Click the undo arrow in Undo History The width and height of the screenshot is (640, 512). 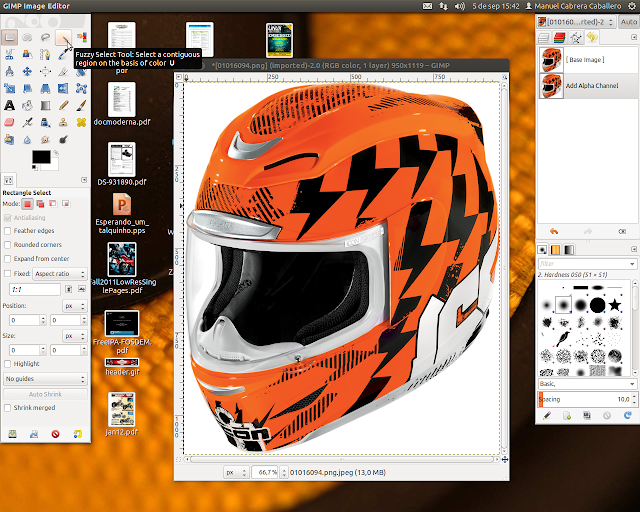coord(554,232)
